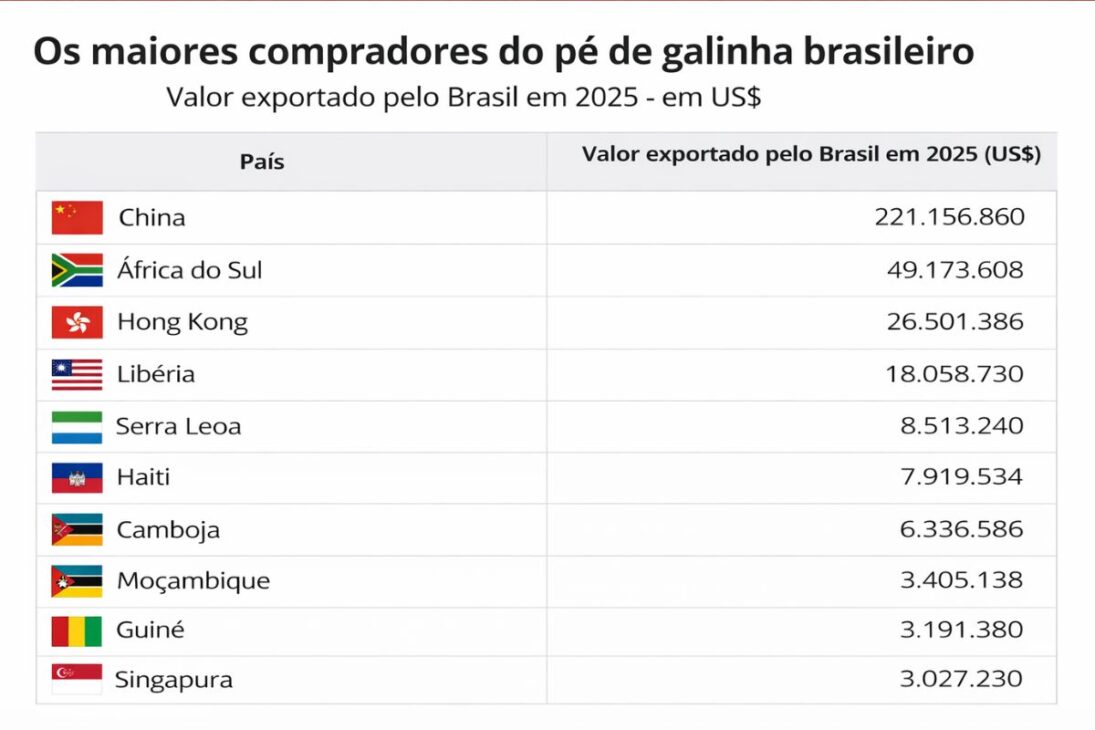Click the Guiné flag icon
Image resolution: width=1095 pixels, height=730 pixels.
point(77,631)
